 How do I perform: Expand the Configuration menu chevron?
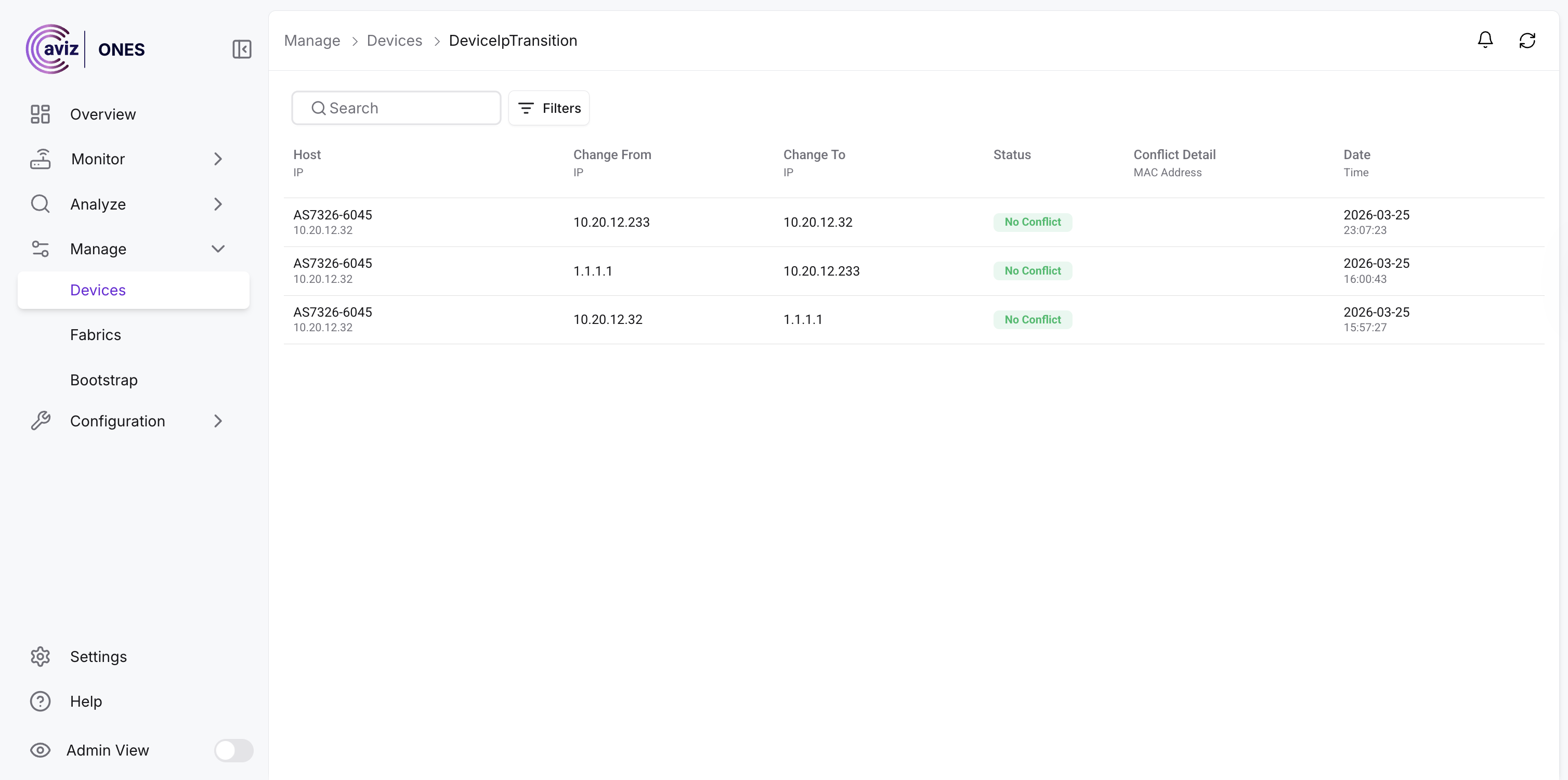pos(218,421)
